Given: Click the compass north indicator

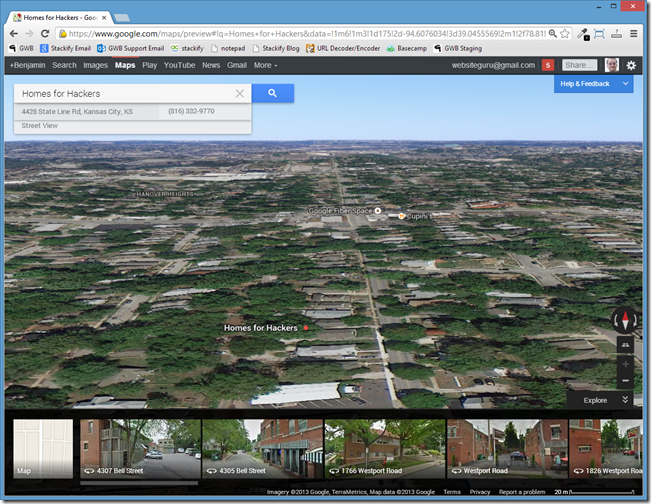Looking at the screenshot, I should 626,320.
